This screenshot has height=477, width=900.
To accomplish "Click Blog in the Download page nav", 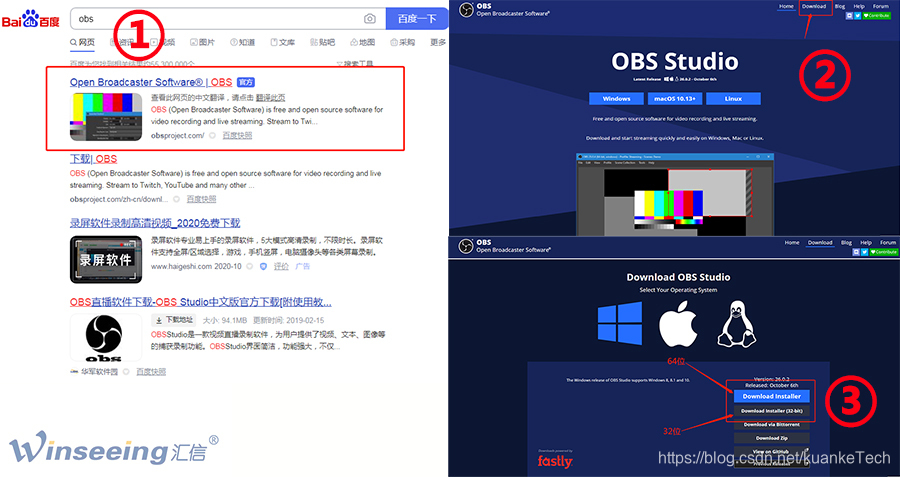I will pyautogui.click(x=847, y=243).
